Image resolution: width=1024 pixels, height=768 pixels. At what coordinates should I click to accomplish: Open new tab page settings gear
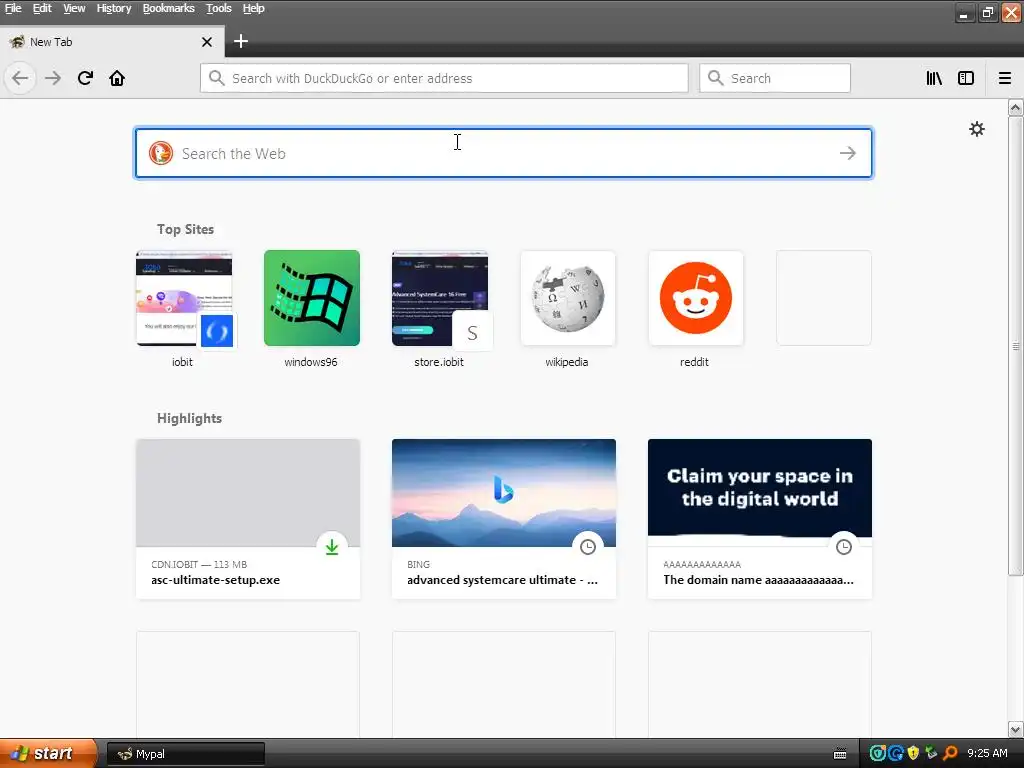point(977,129)
